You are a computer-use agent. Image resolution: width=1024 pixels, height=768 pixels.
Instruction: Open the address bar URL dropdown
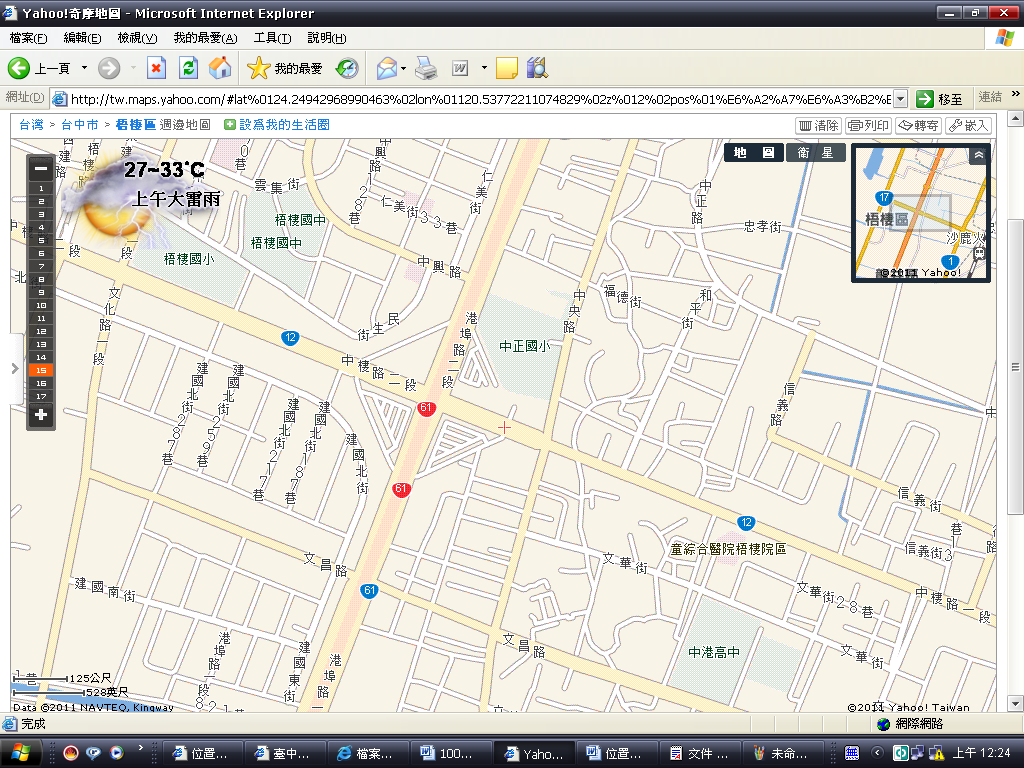click(900, 98)
